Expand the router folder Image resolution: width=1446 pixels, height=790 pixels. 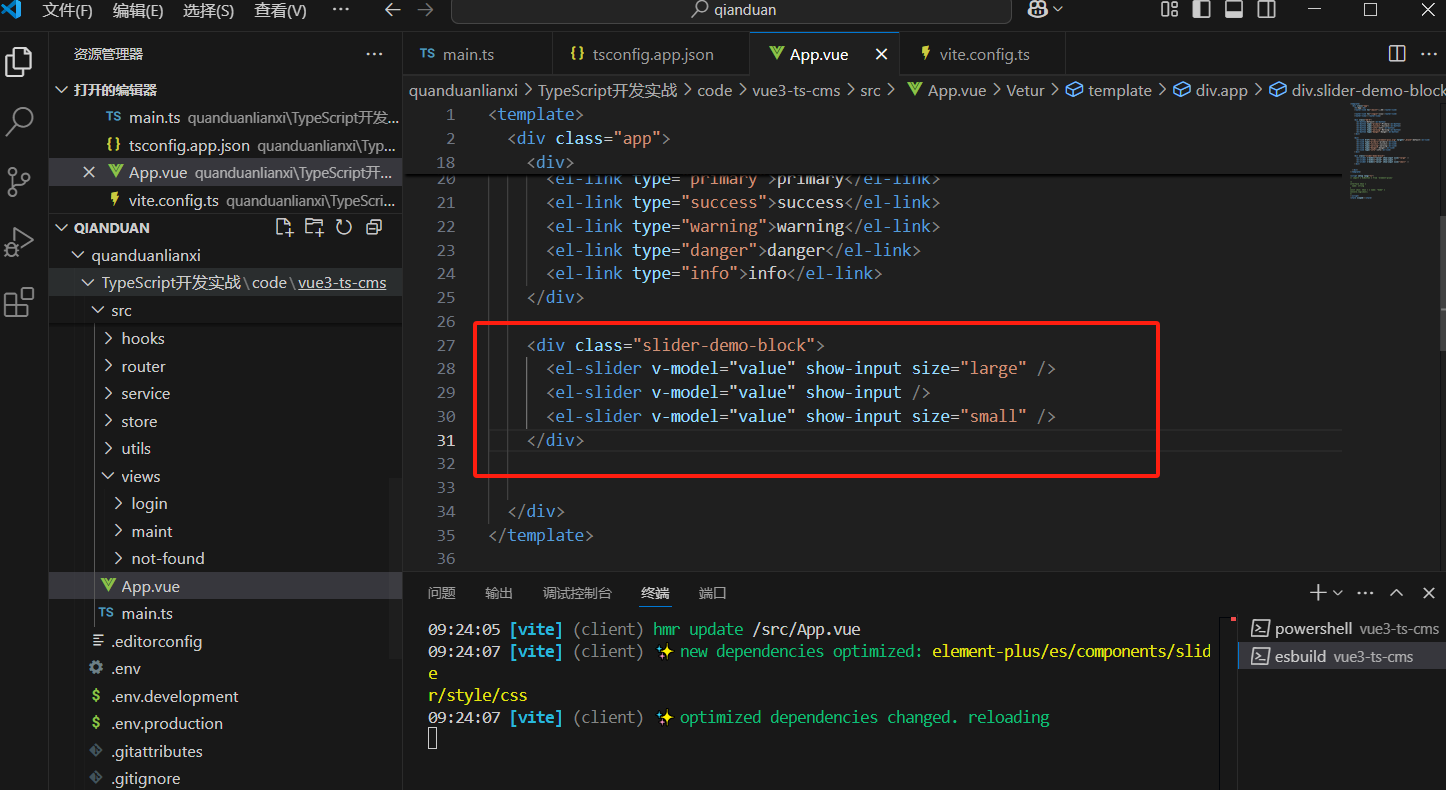tap(109, 367)
